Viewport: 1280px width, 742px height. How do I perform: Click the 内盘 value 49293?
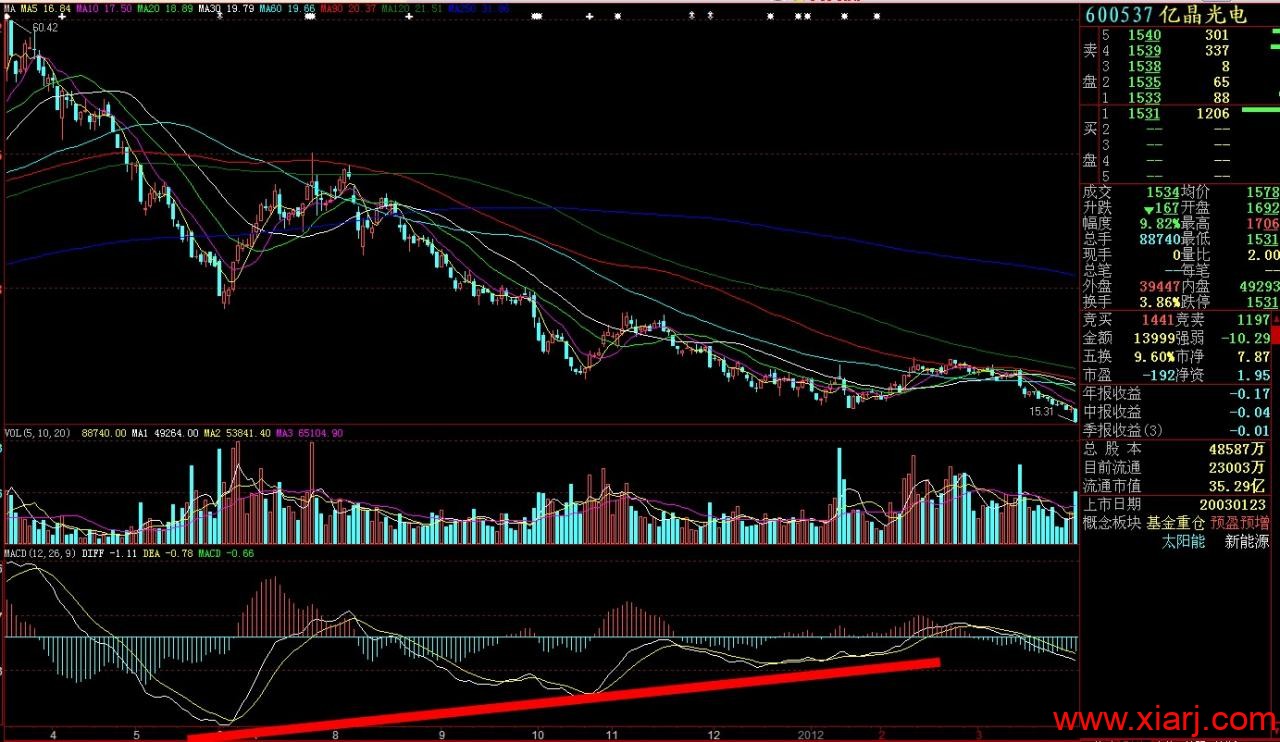[x=1258, y=286]
